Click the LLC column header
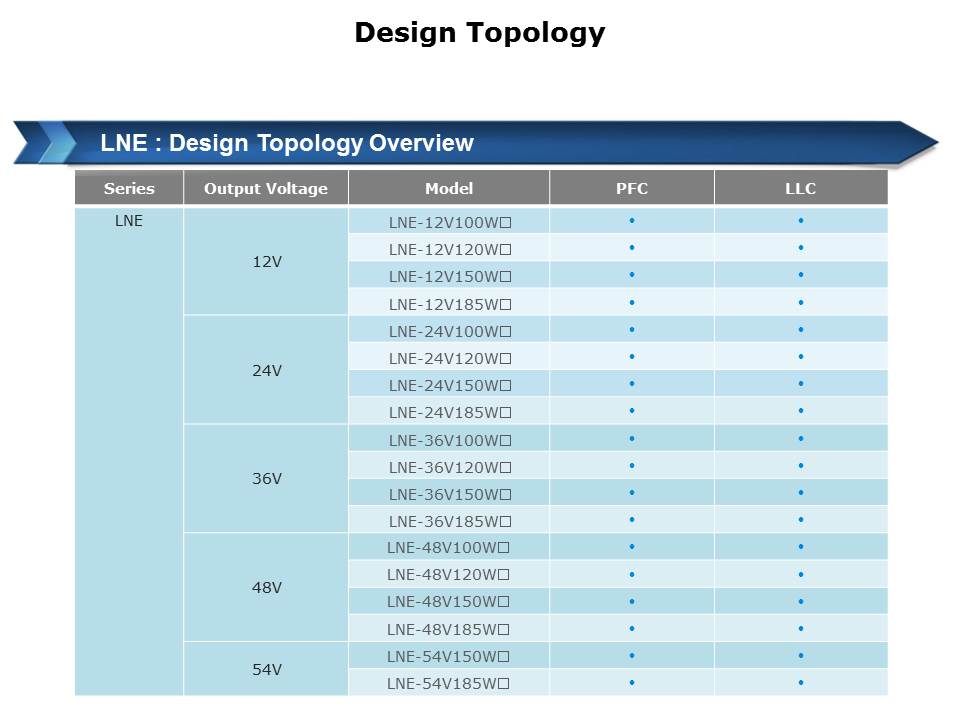 point(801,188)
